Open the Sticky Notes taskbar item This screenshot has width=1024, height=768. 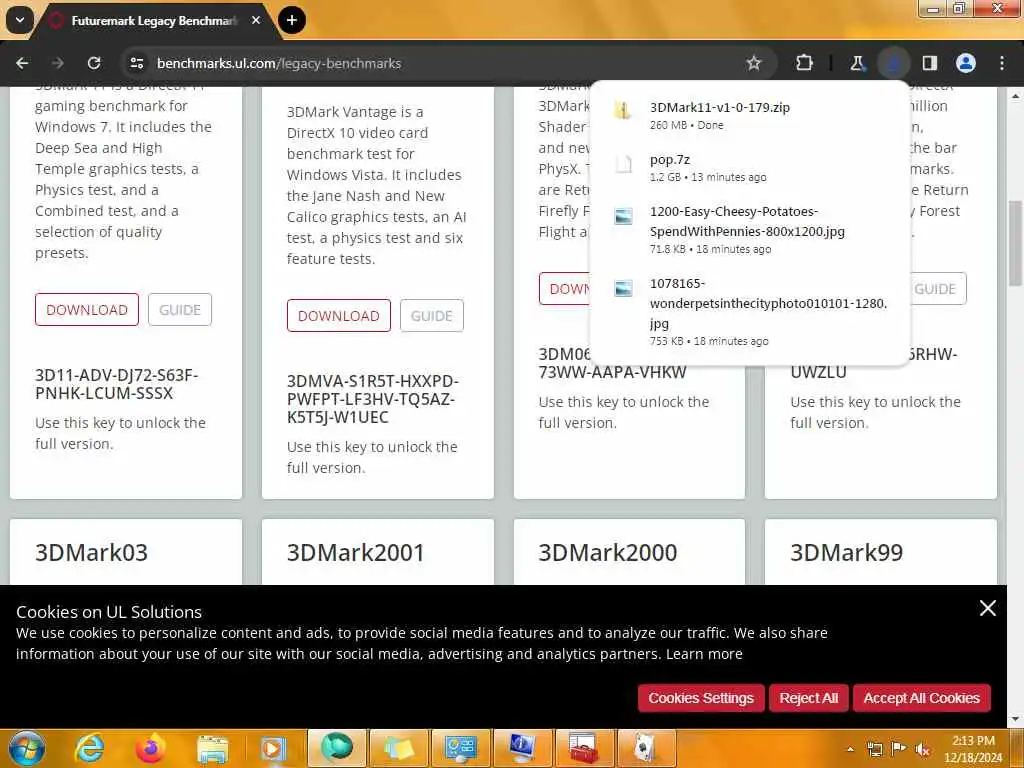pyautogui.click(x=399, y=748)
